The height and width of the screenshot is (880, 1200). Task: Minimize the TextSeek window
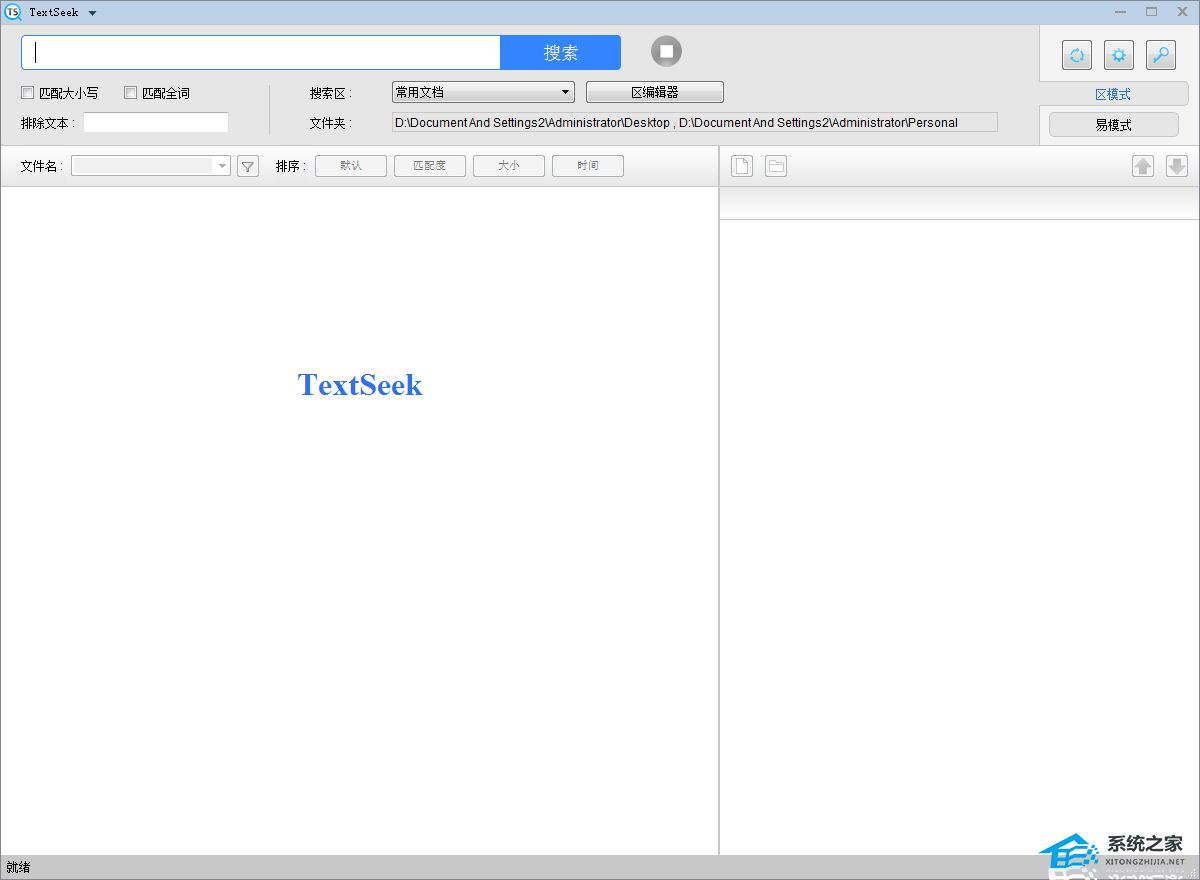(x=1121, y=12)
